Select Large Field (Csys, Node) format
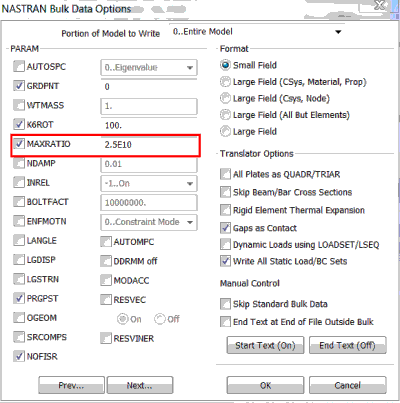 click(225, 98)
